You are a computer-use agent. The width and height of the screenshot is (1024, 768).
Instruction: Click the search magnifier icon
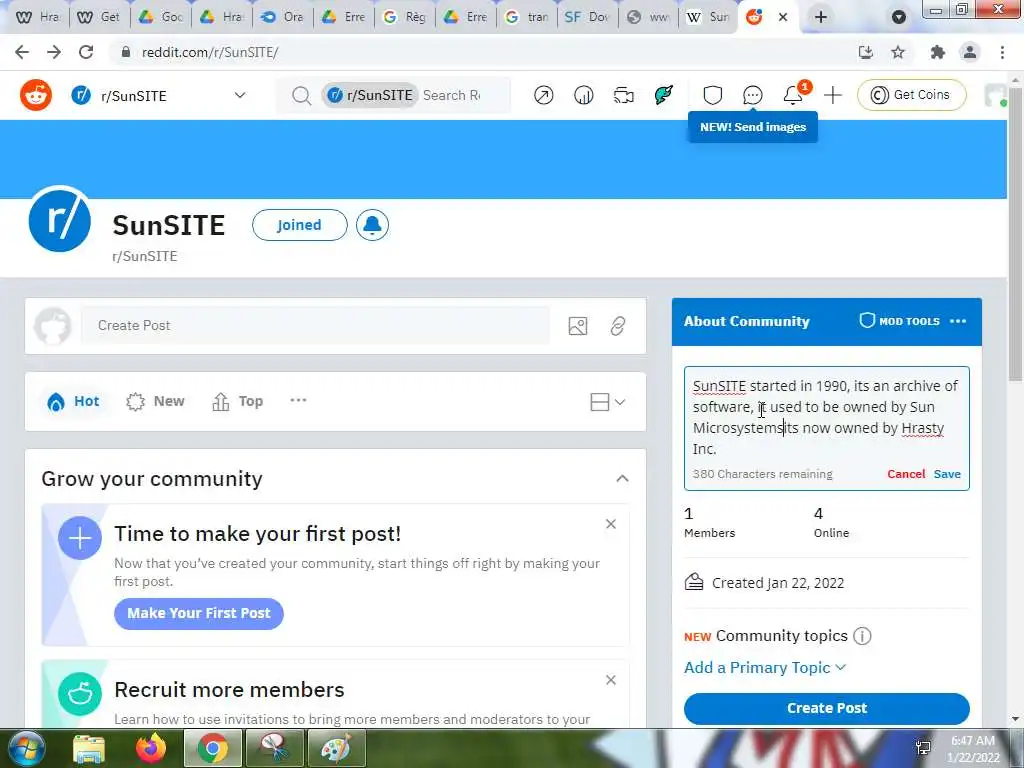tap(301, 95)
